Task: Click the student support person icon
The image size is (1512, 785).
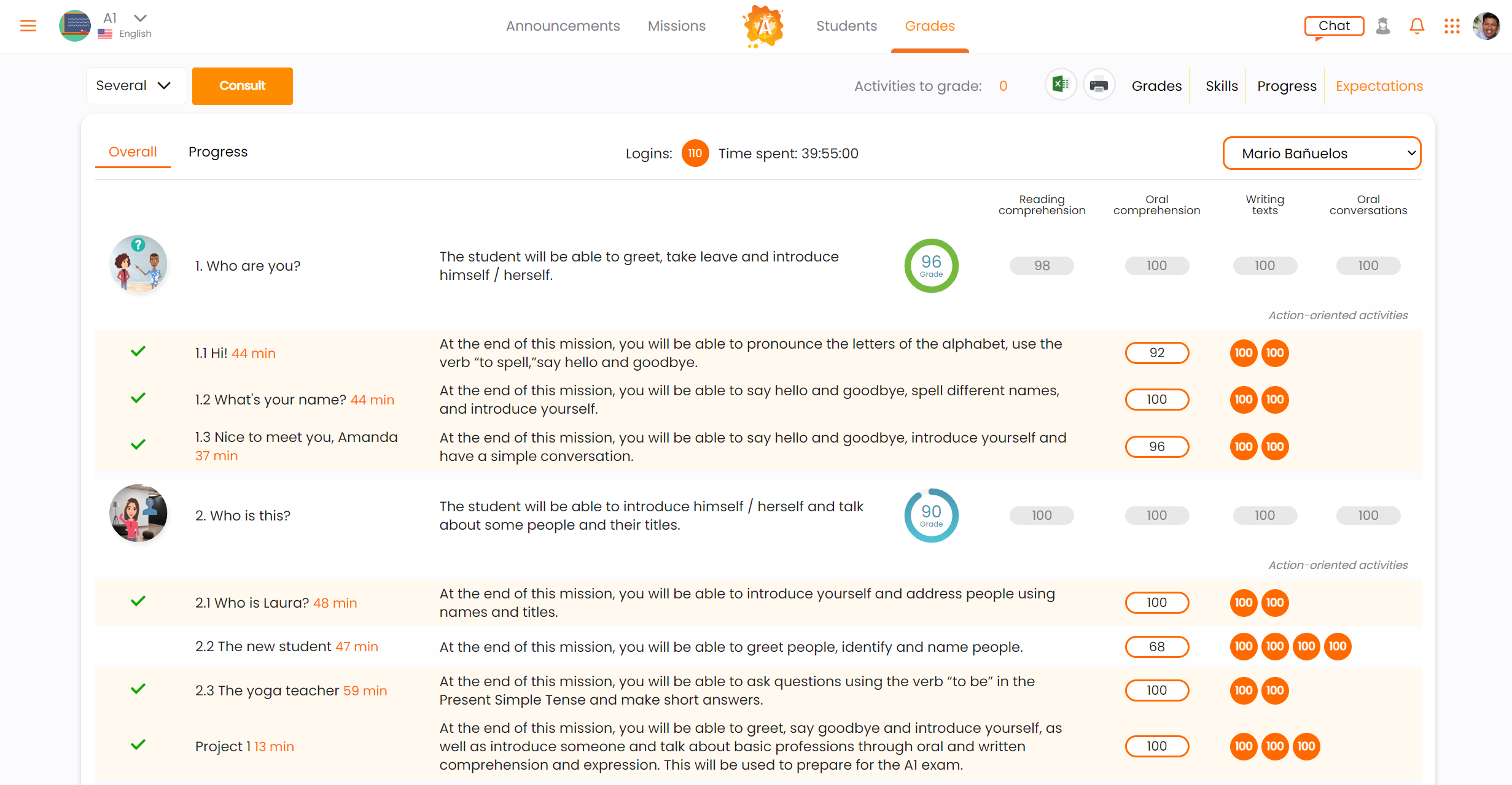Action: pyautogui.click(x=1383, y=26)
